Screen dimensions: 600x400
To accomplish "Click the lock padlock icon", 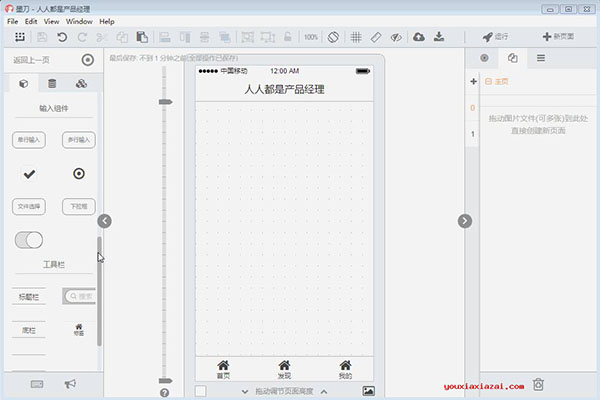I will click(x=287, y=37).
